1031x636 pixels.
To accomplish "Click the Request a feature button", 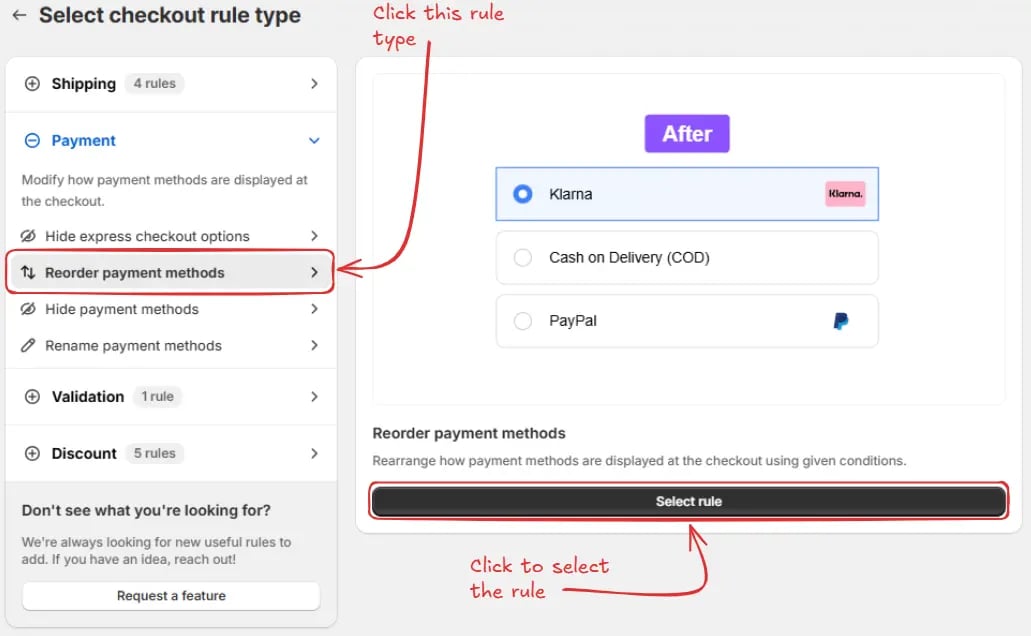I will point(171,596).
